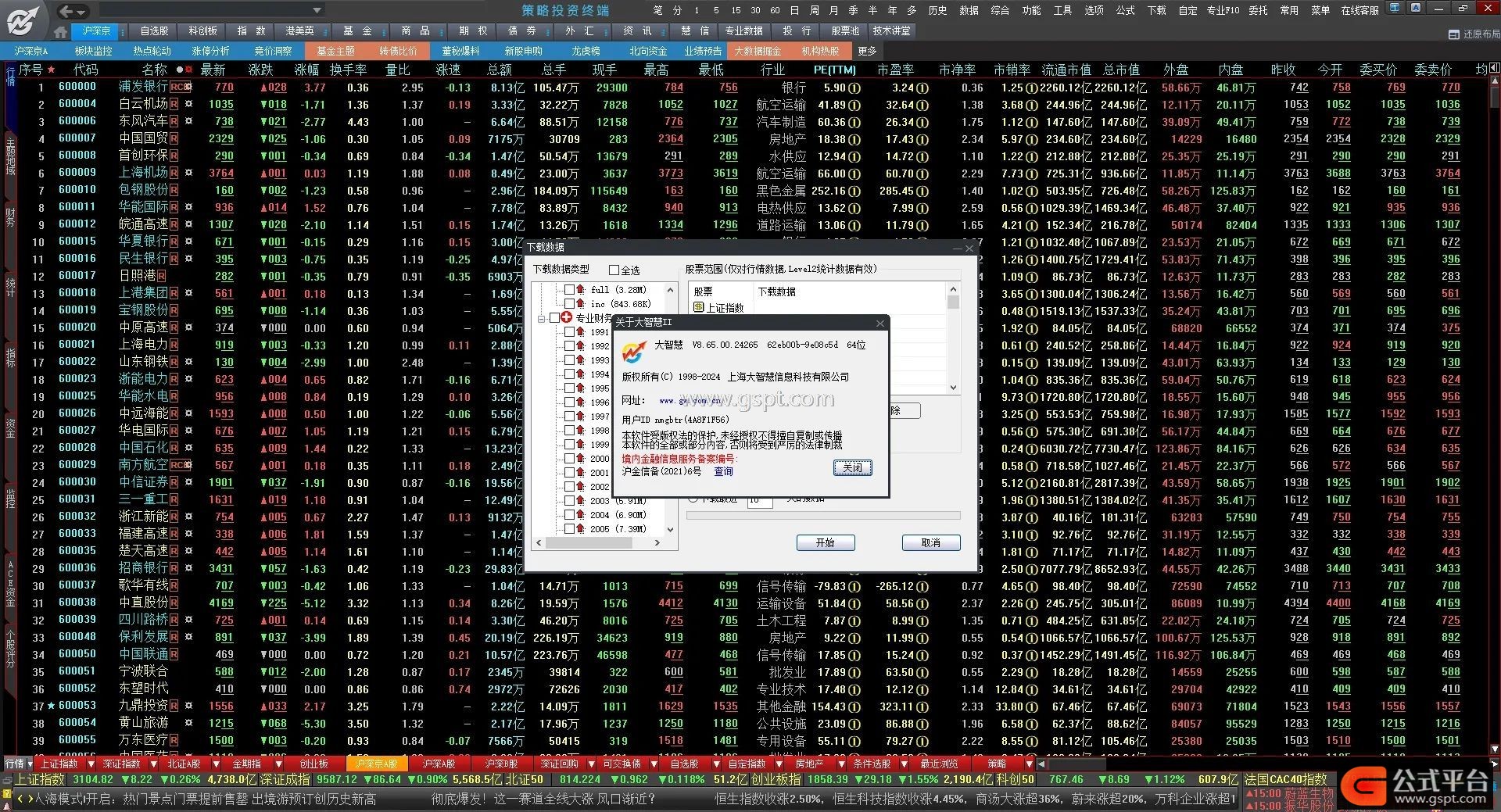
Task: Click the data type tree horizontal scrollbar
Action: [x=599, y=542]
